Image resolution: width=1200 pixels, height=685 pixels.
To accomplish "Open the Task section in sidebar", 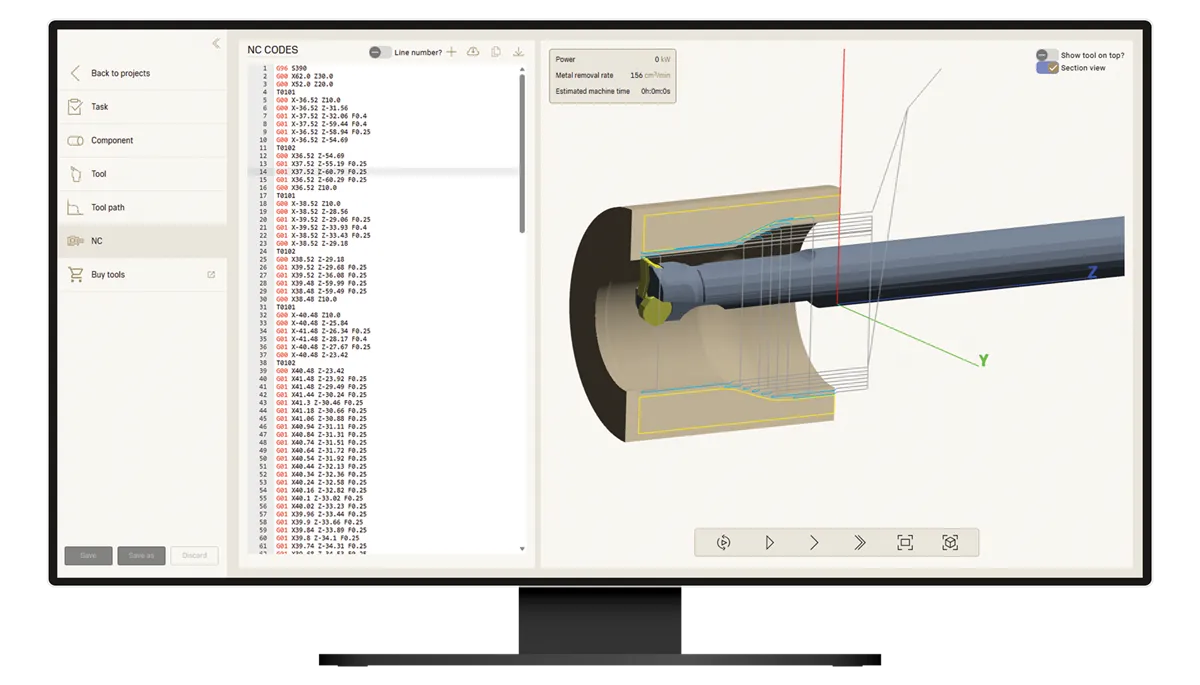I will 100,107.
